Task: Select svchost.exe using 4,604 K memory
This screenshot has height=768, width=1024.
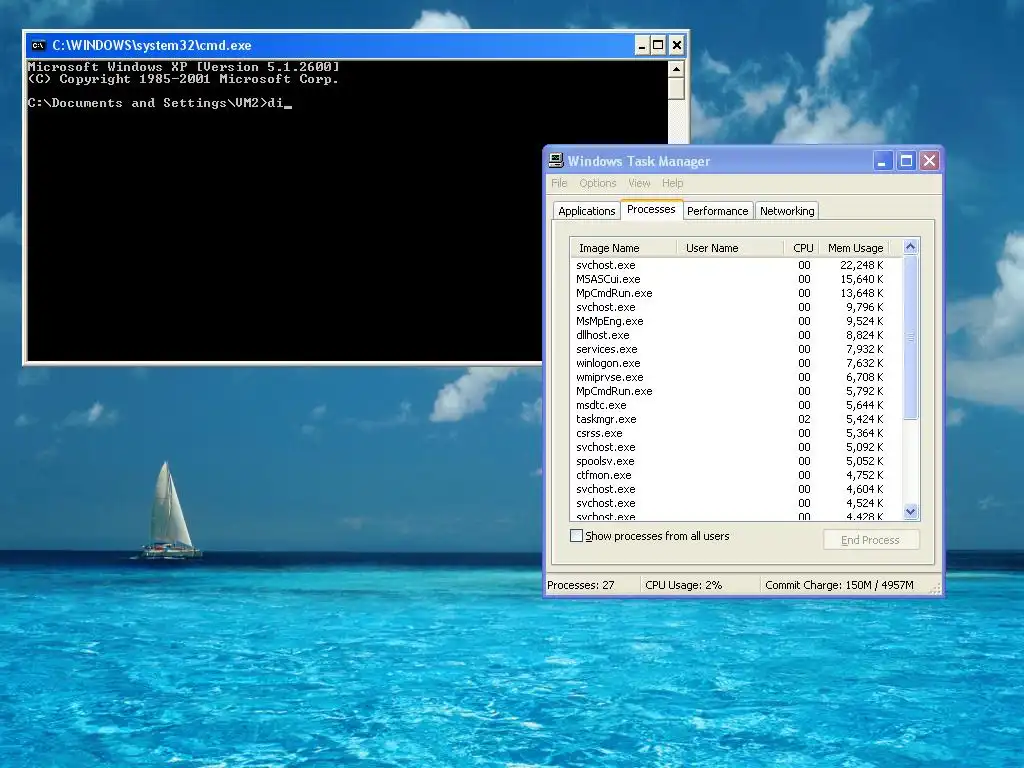Action: [x=736, y=489]
